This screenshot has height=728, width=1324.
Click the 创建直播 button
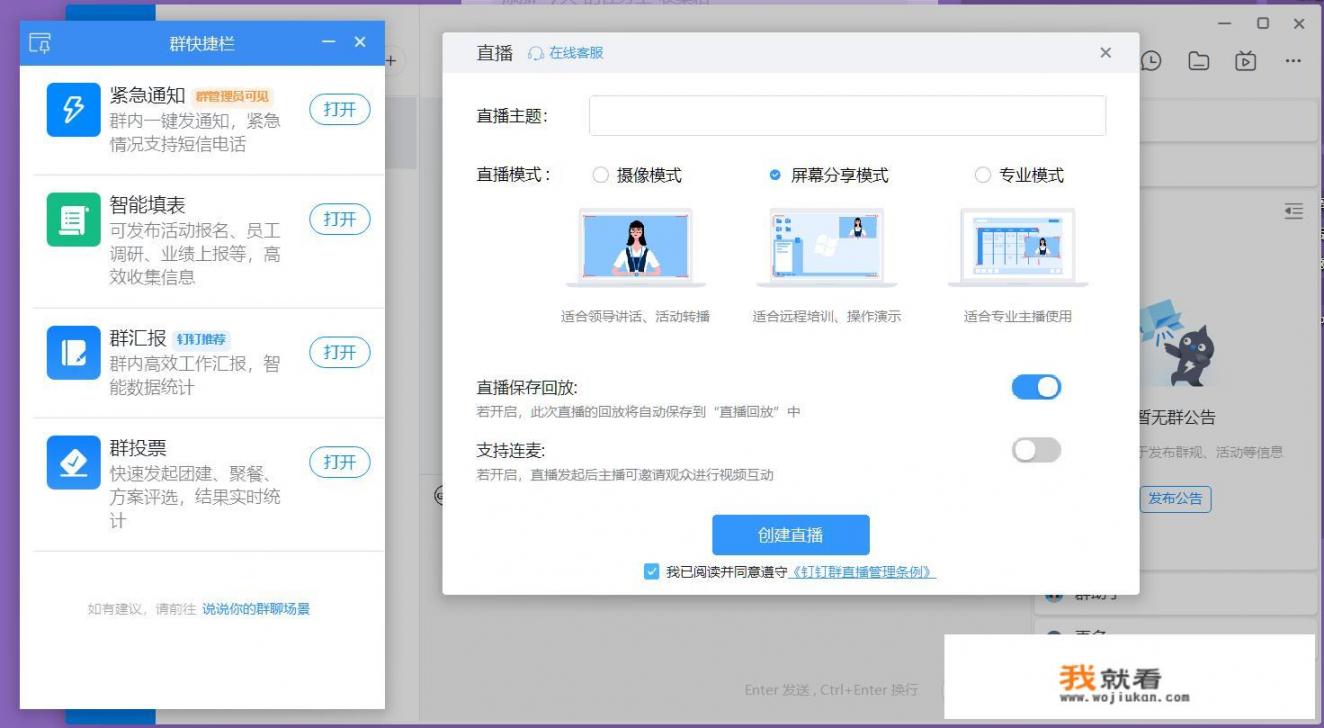790,535
